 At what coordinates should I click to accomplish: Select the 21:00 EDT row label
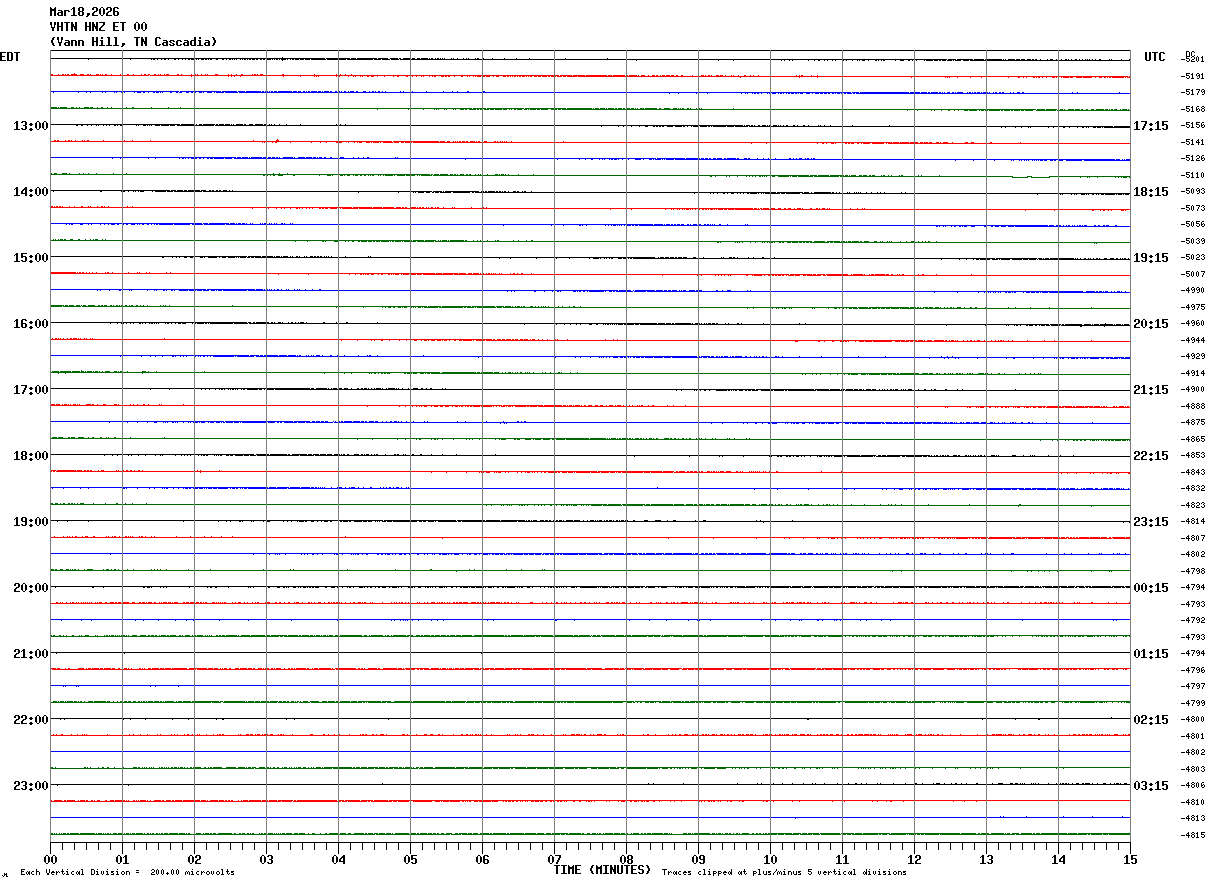31,654
